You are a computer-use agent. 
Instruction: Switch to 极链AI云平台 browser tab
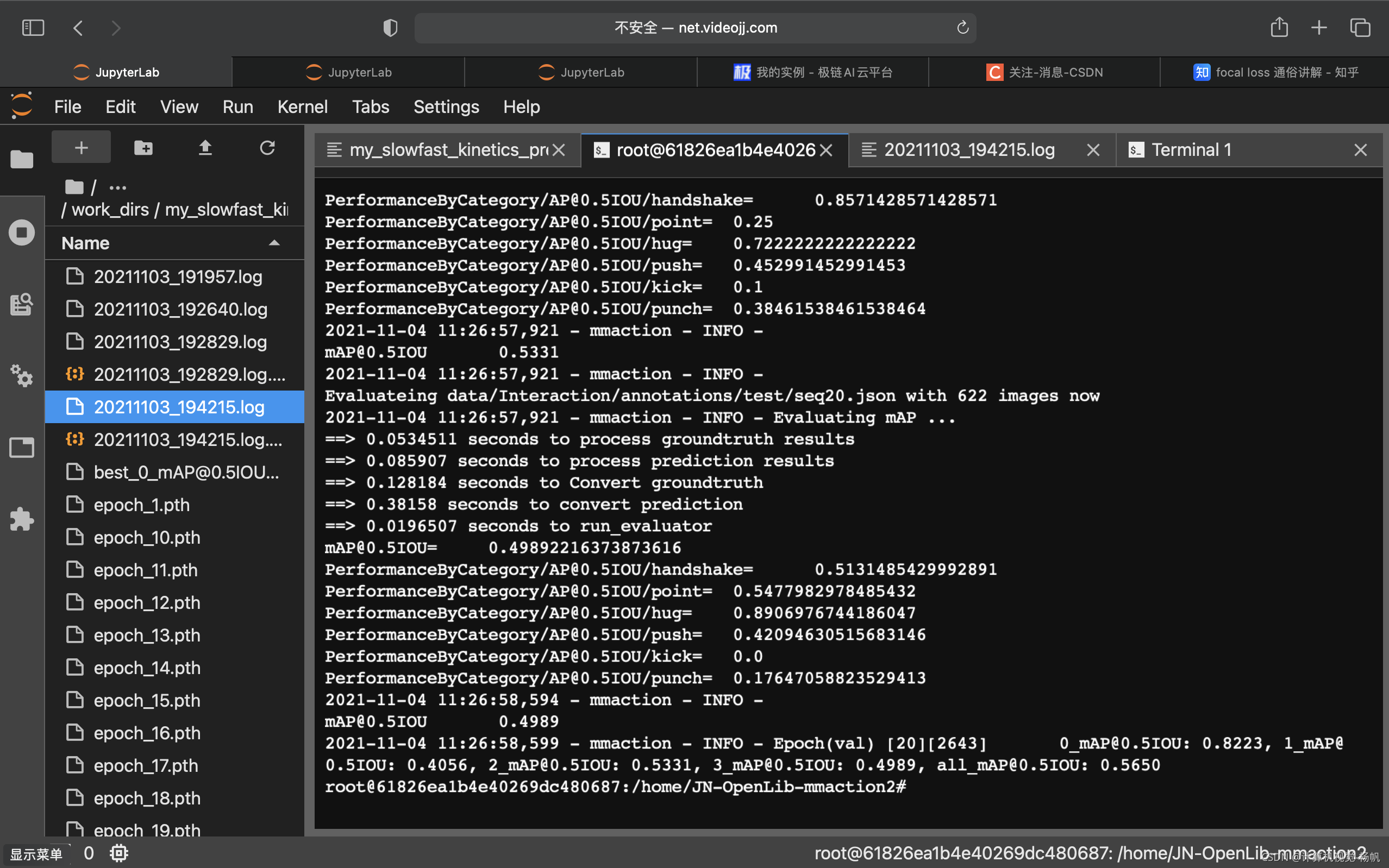coord(812,72)
